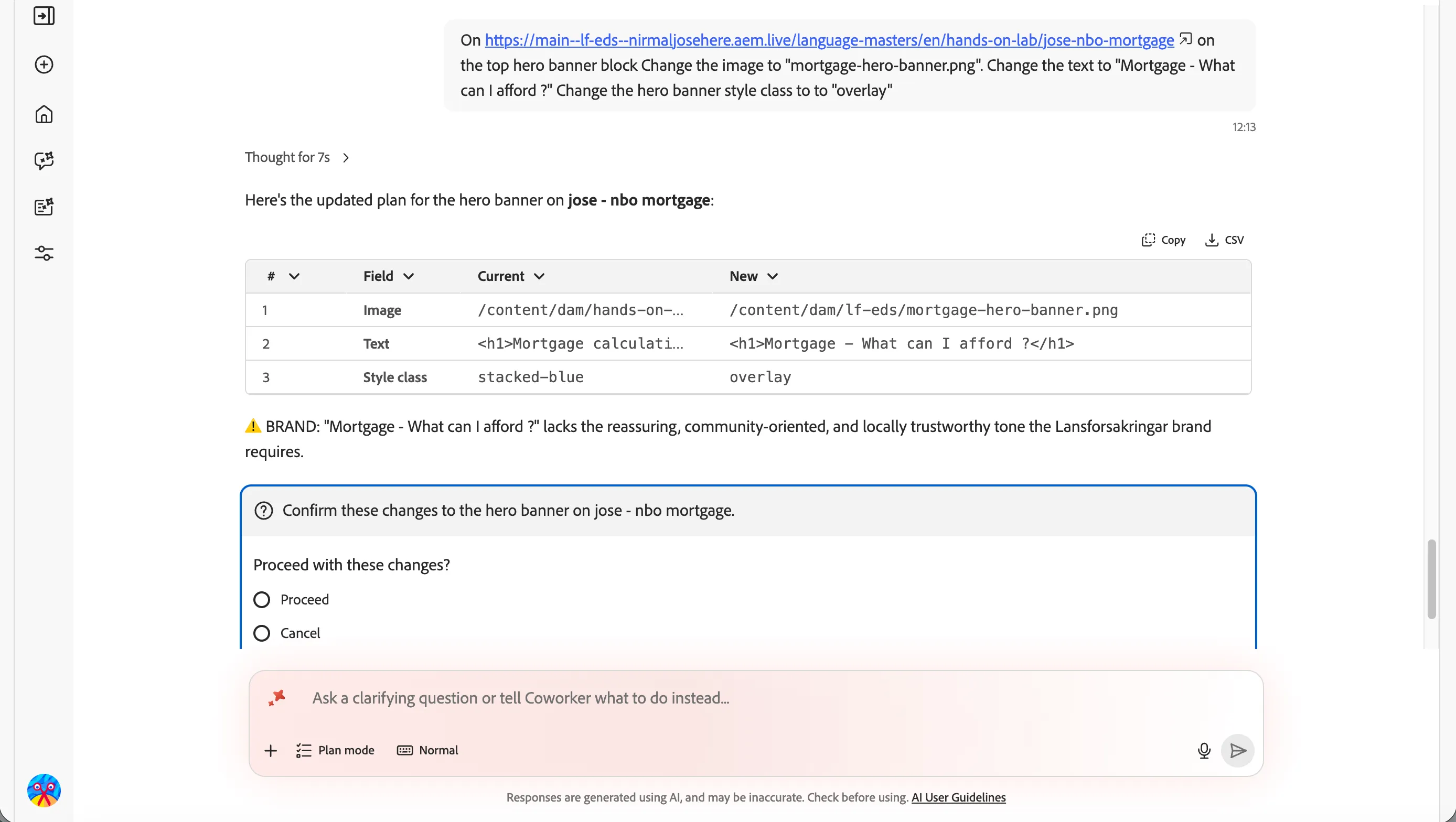Screen dimensions: 1456x822
Task: Click the external link icon after the URL
Action: 1185,39
